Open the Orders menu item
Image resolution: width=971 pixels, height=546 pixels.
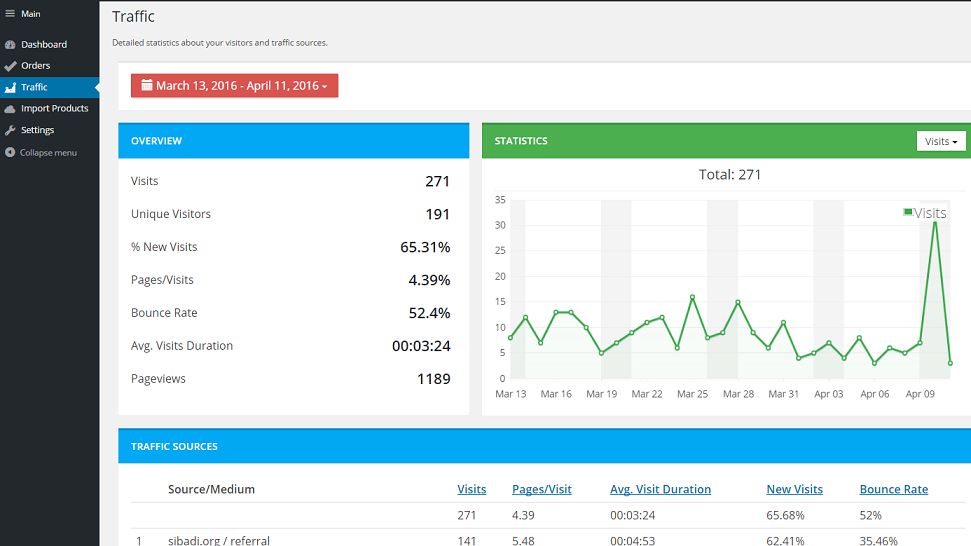(35, 66)
